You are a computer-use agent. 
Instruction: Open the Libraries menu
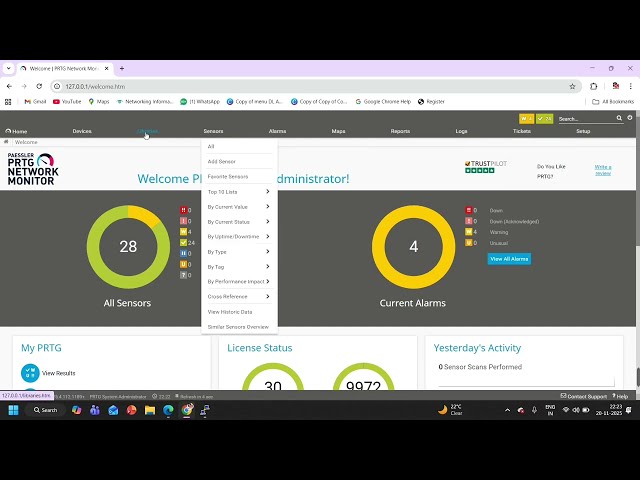pyautogui.click(x=147, y=131)
